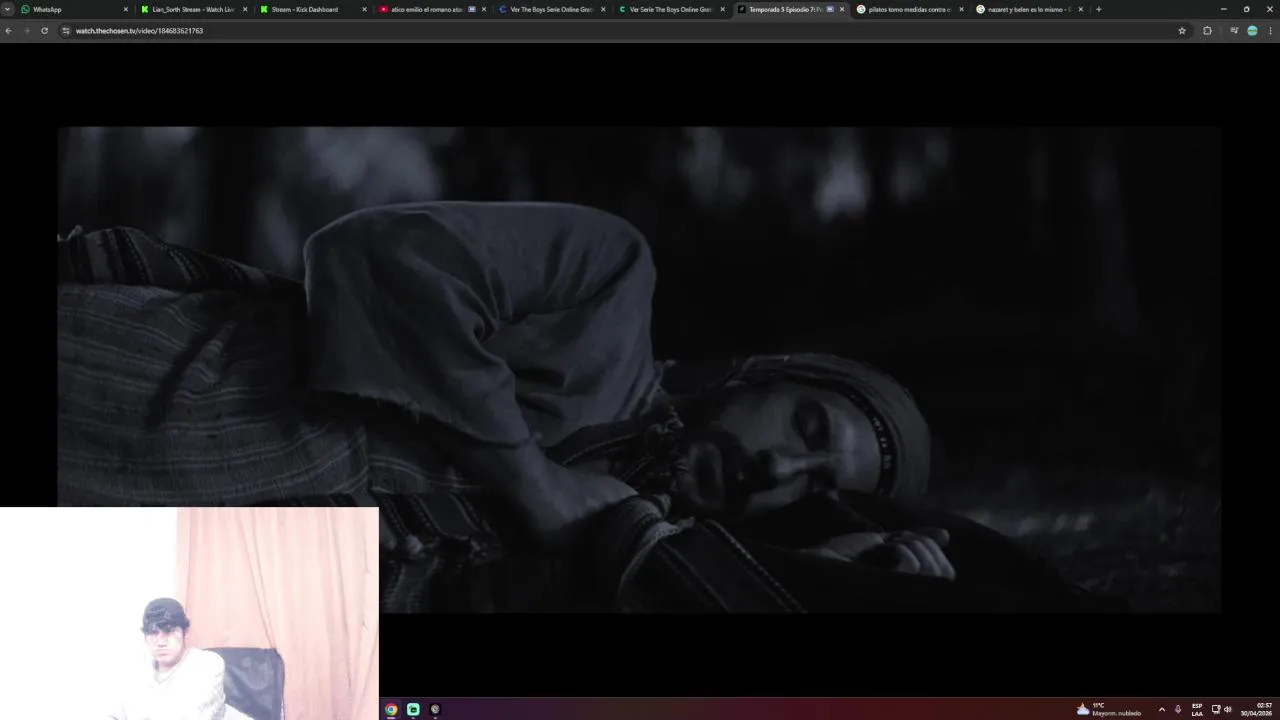
Task: Close the 'atico emilio el romano' tab
Action: point(484,9)
